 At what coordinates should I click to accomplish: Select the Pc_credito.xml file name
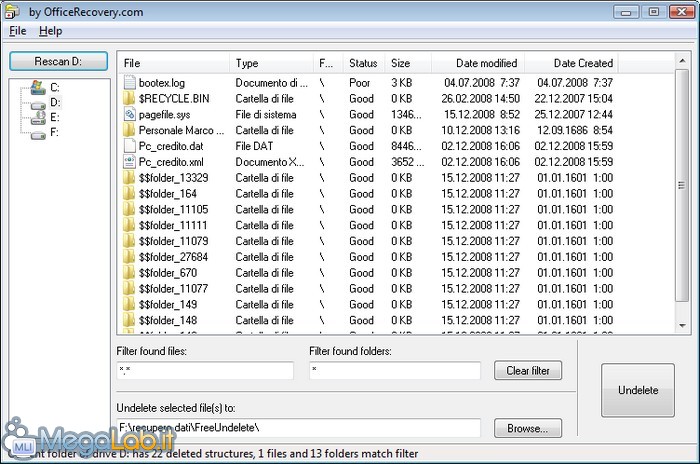pos(171,162)
